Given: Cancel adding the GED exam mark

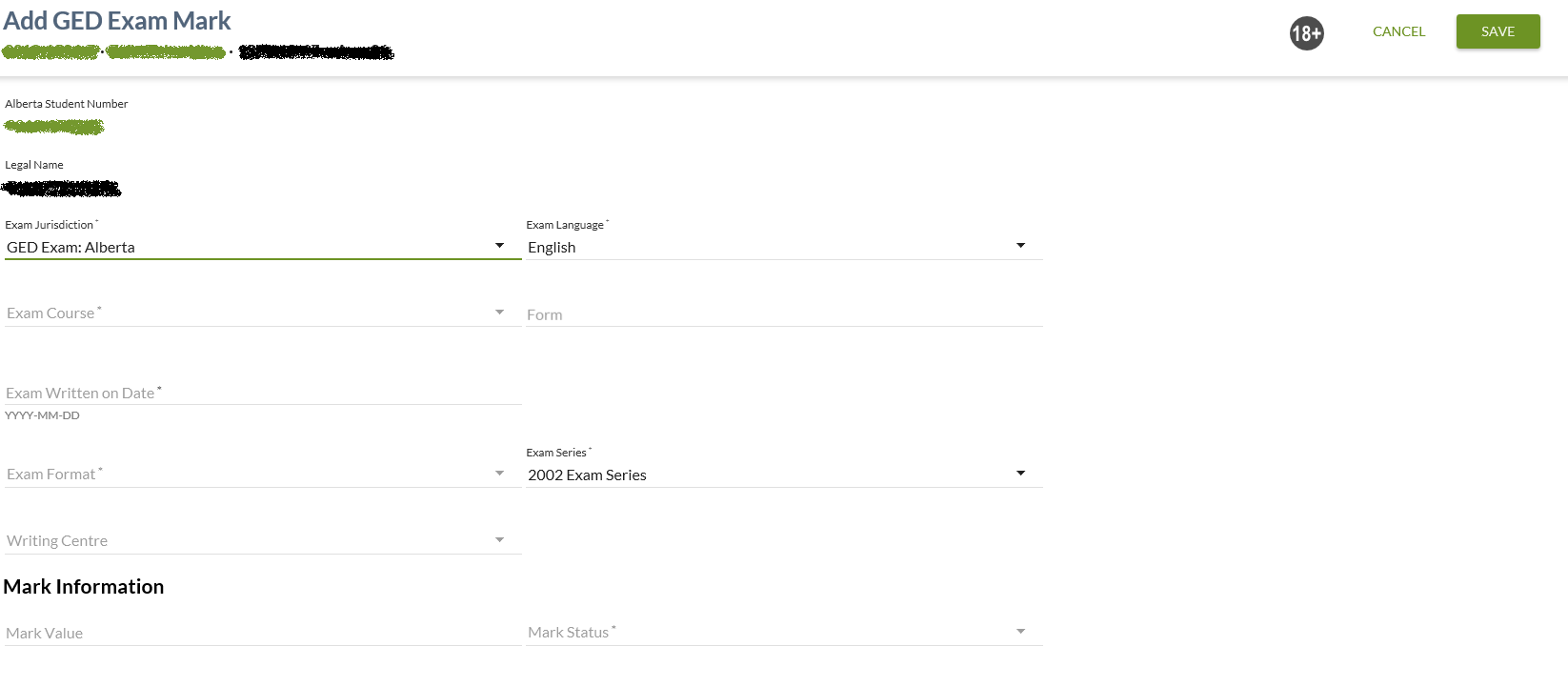Looking at the screenshot, I should tap(1398, 31).
